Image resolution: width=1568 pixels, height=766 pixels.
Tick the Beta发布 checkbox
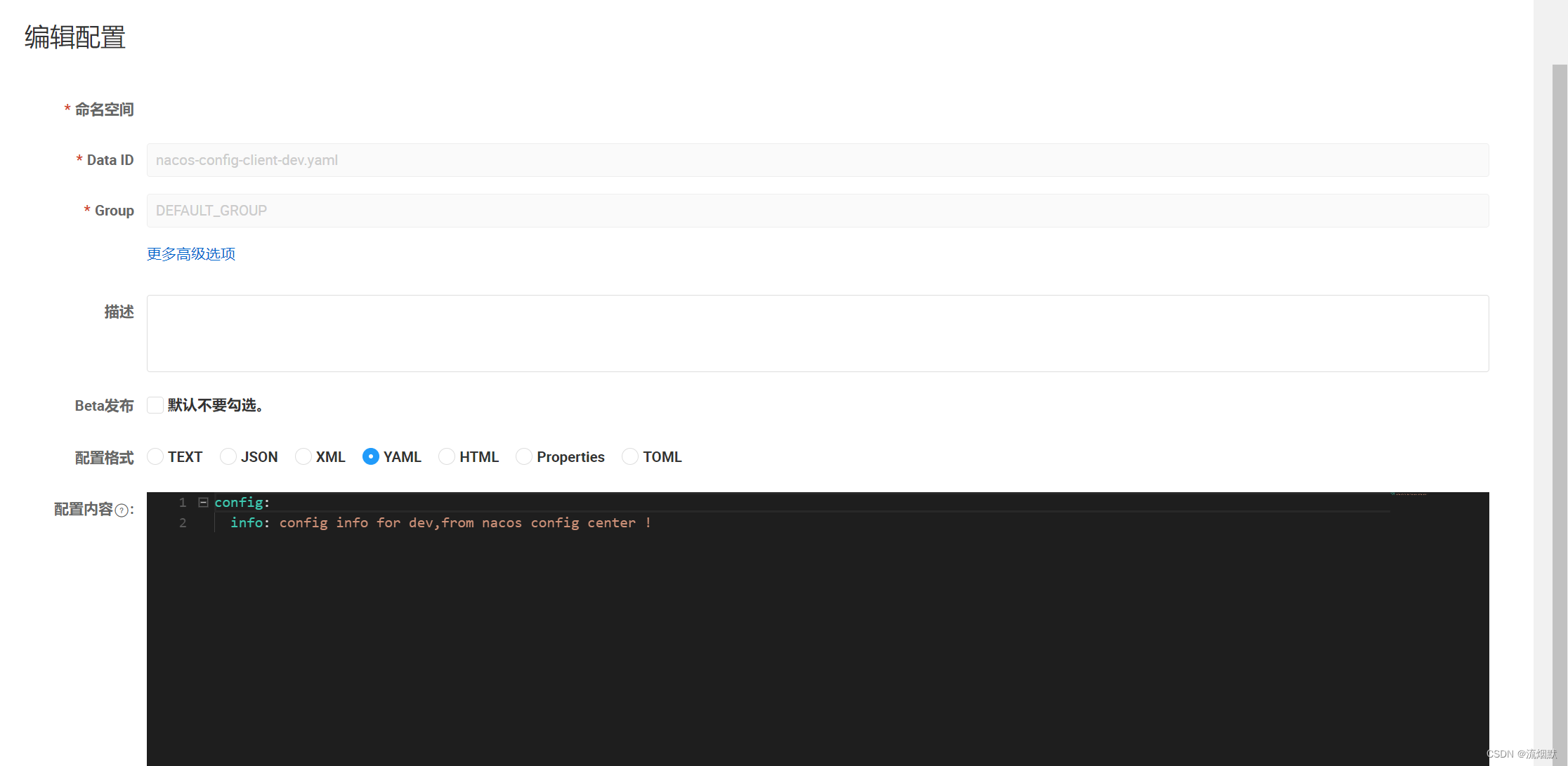(155, 405)
